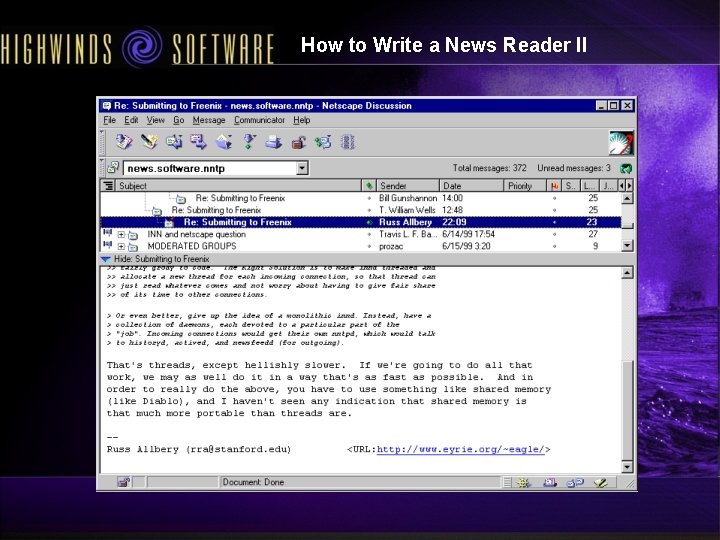Viewport: 720px width, 540px height.
Task: Click the Reply toolbar icon
Action: (174, 141)
